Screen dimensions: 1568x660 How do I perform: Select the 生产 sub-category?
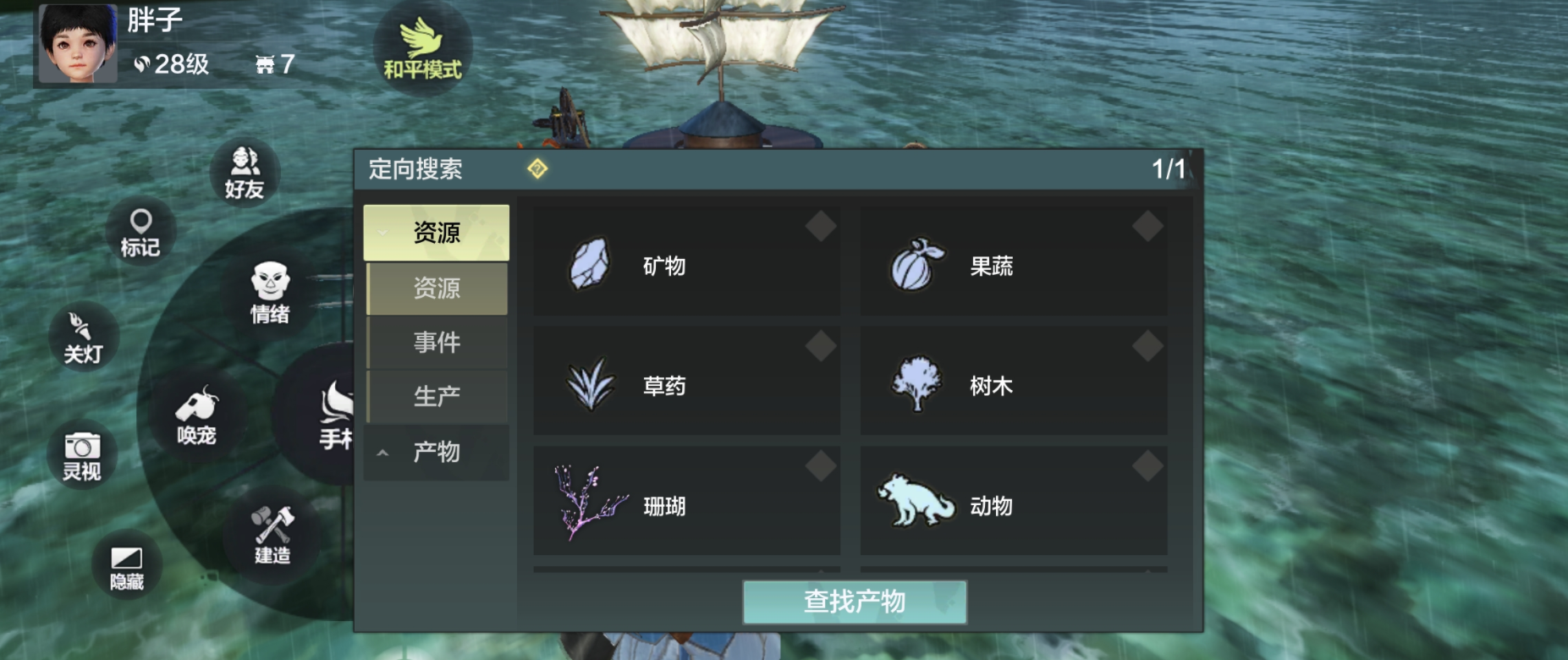tap(437, 396)
